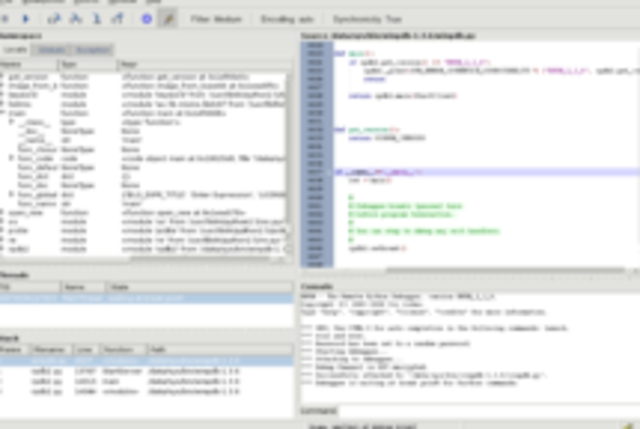Select the __doc__ NoneType row
The height and width of the screenshot is (429, 640).
coord(143,131)
